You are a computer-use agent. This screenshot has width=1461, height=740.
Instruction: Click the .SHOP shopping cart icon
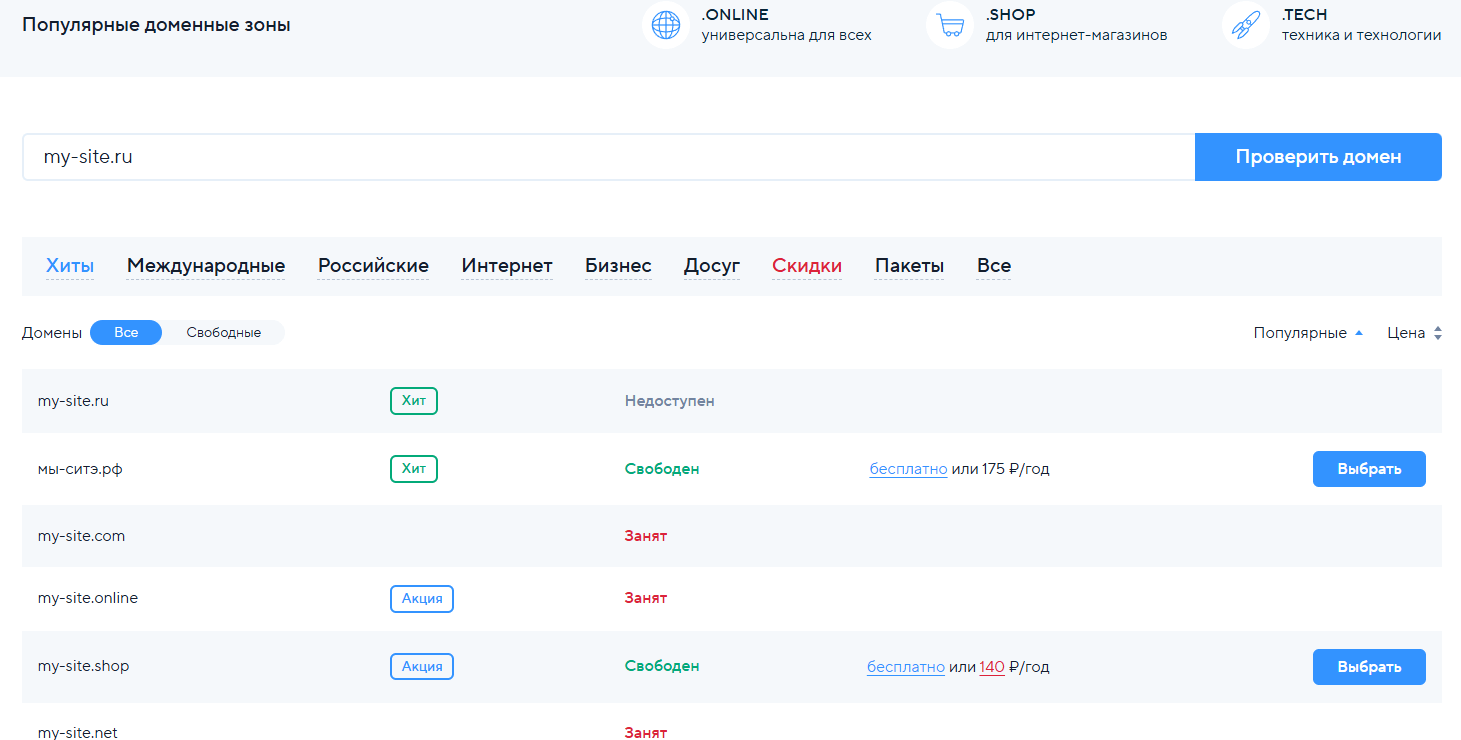(x=950, y=25)
